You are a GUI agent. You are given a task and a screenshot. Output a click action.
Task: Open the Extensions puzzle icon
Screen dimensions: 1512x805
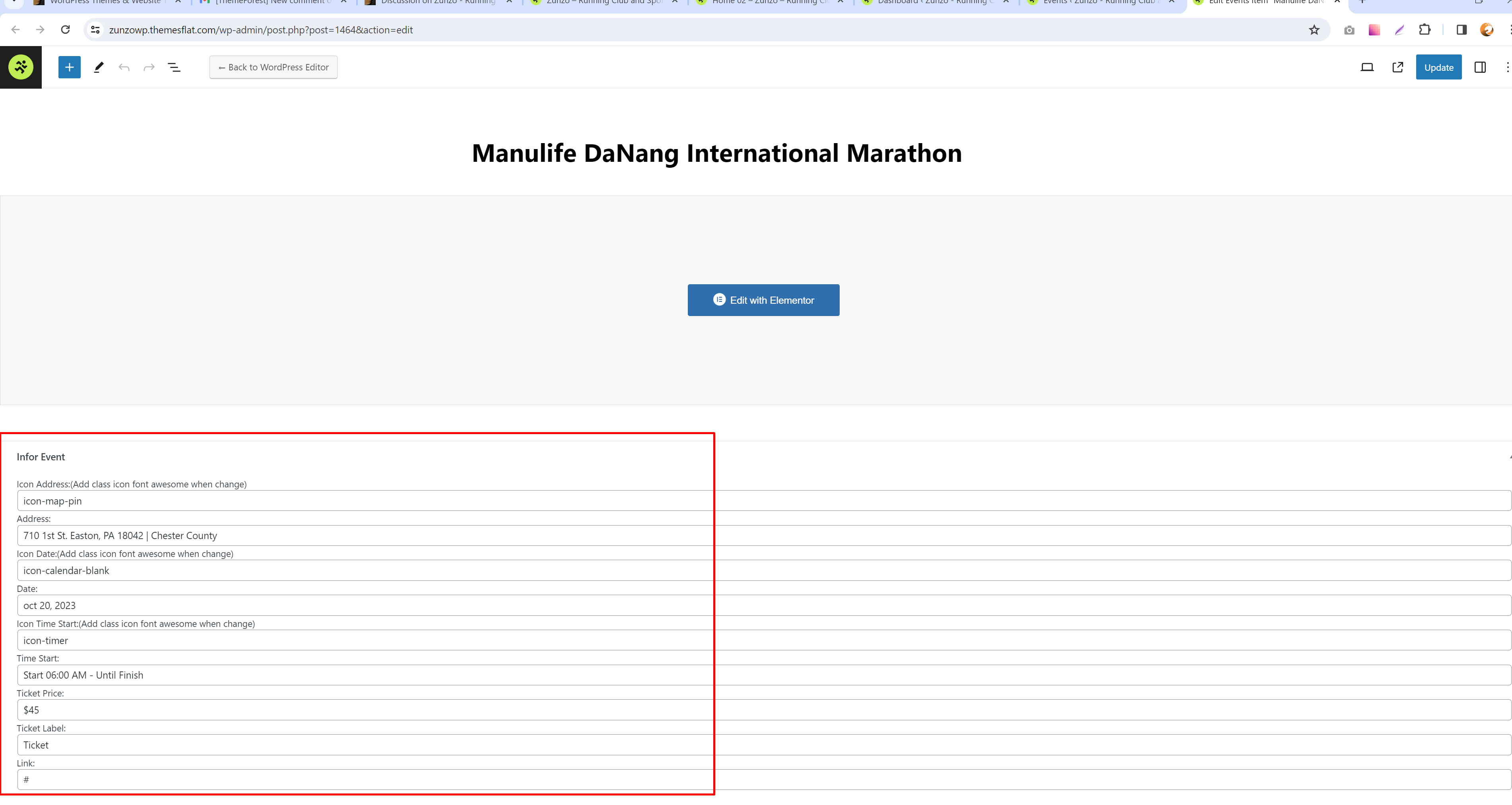pyautogui.click(x=1425, y=30)
